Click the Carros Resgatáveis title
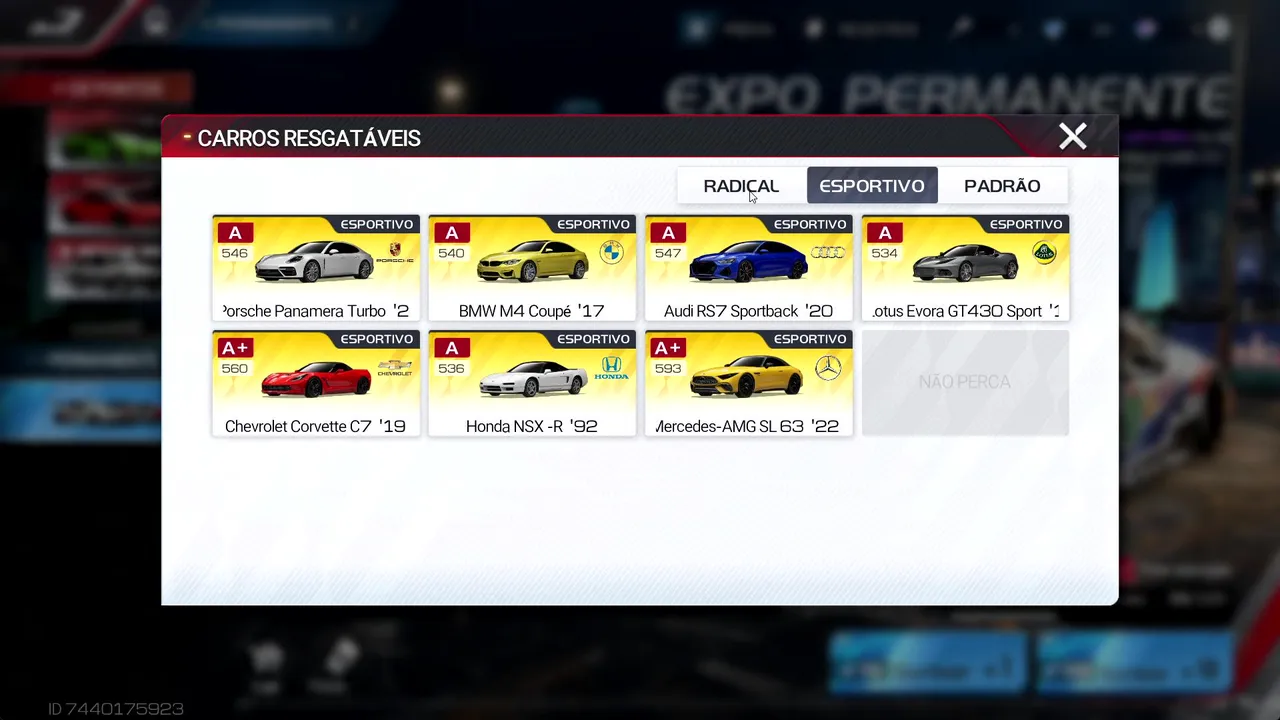The image size is (1280, 720). coord(309,139)
